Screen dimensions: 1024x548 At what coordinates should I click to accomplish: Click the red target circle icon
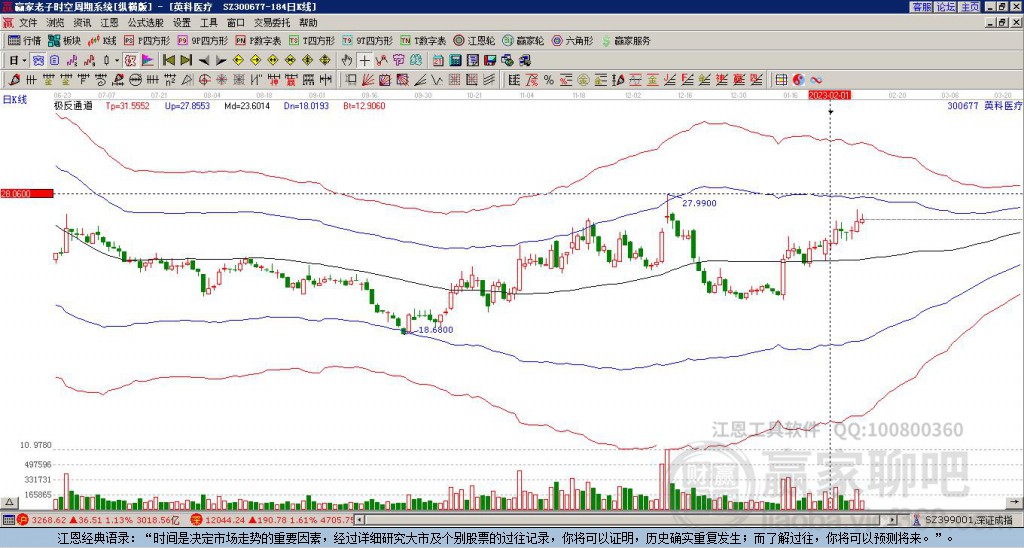(x=204, y=80)
